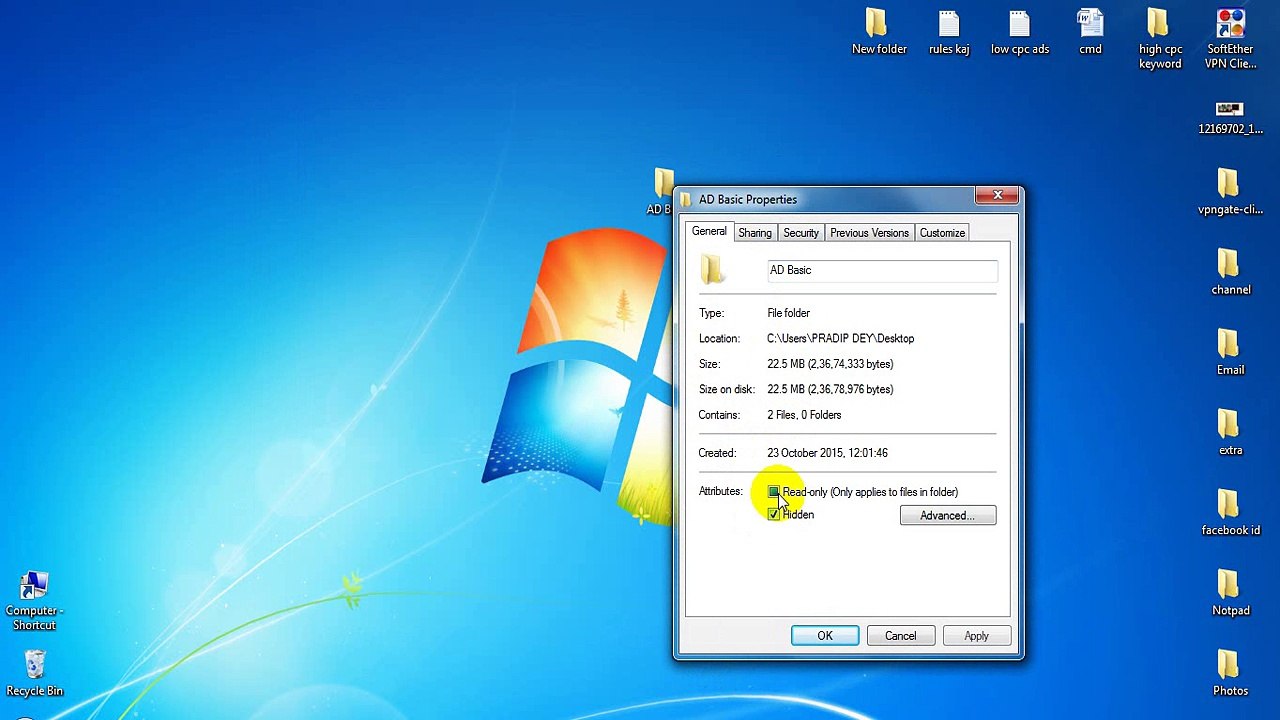The image size is (1280, 720).
Task: Click the '2 Files, 0 Folders' text
Action: point(804,415)
